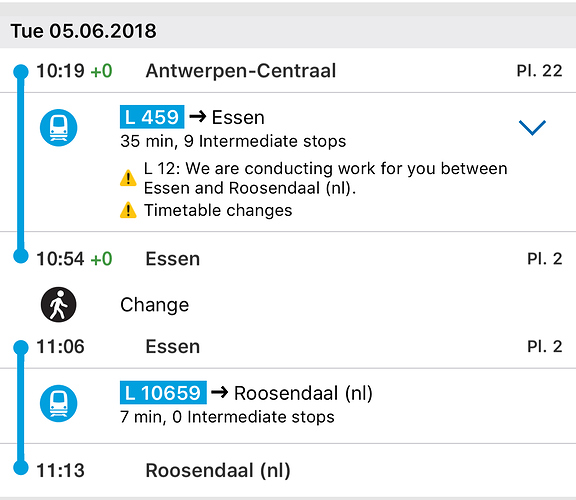Viewport: 576px width, 500px height.
Task: Open the Timetable changes notice
Action: [x=218, y=211]
